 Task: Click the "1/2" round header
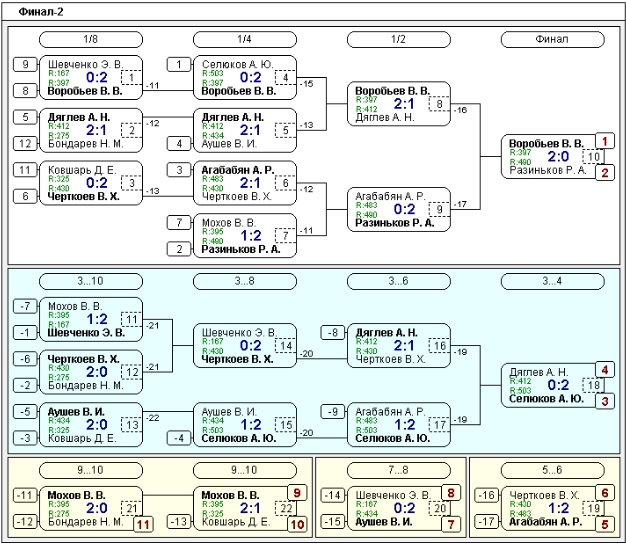coord(398,40)
